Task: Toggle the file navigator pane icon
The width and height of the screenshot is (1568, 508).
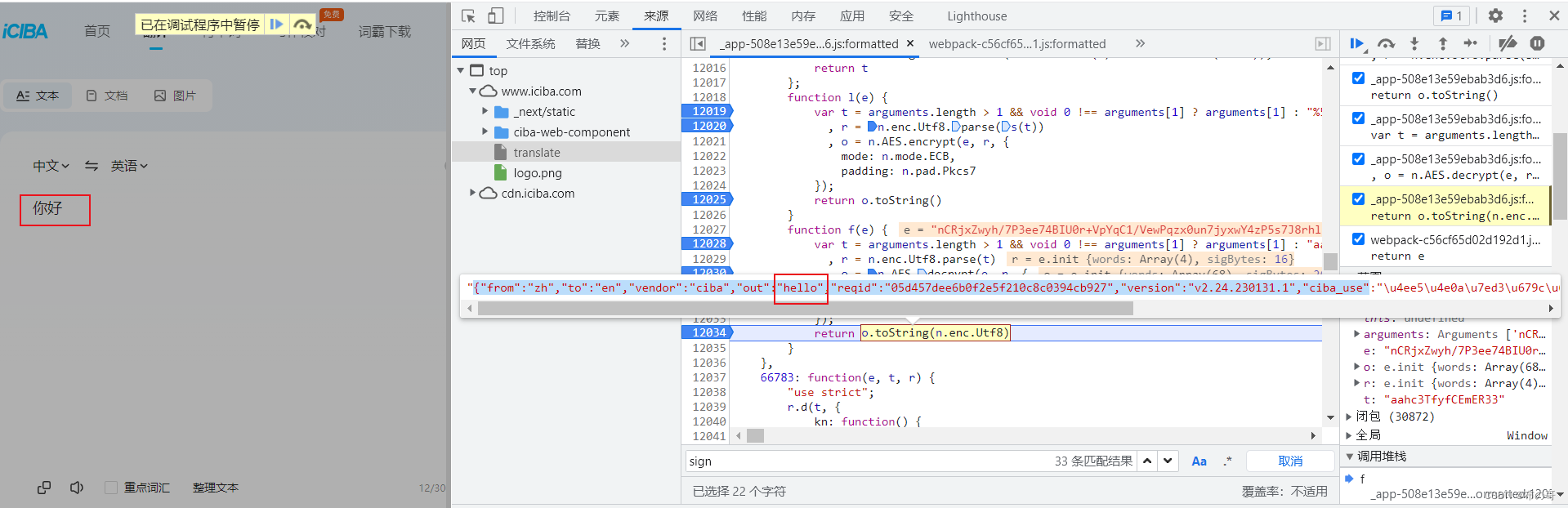Action: pos(698,43)
